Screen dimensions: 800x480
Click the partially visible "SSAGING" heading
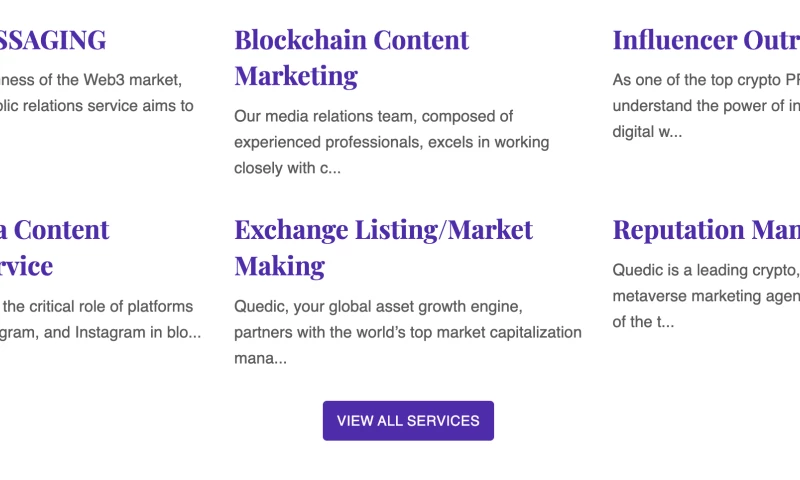52,40
